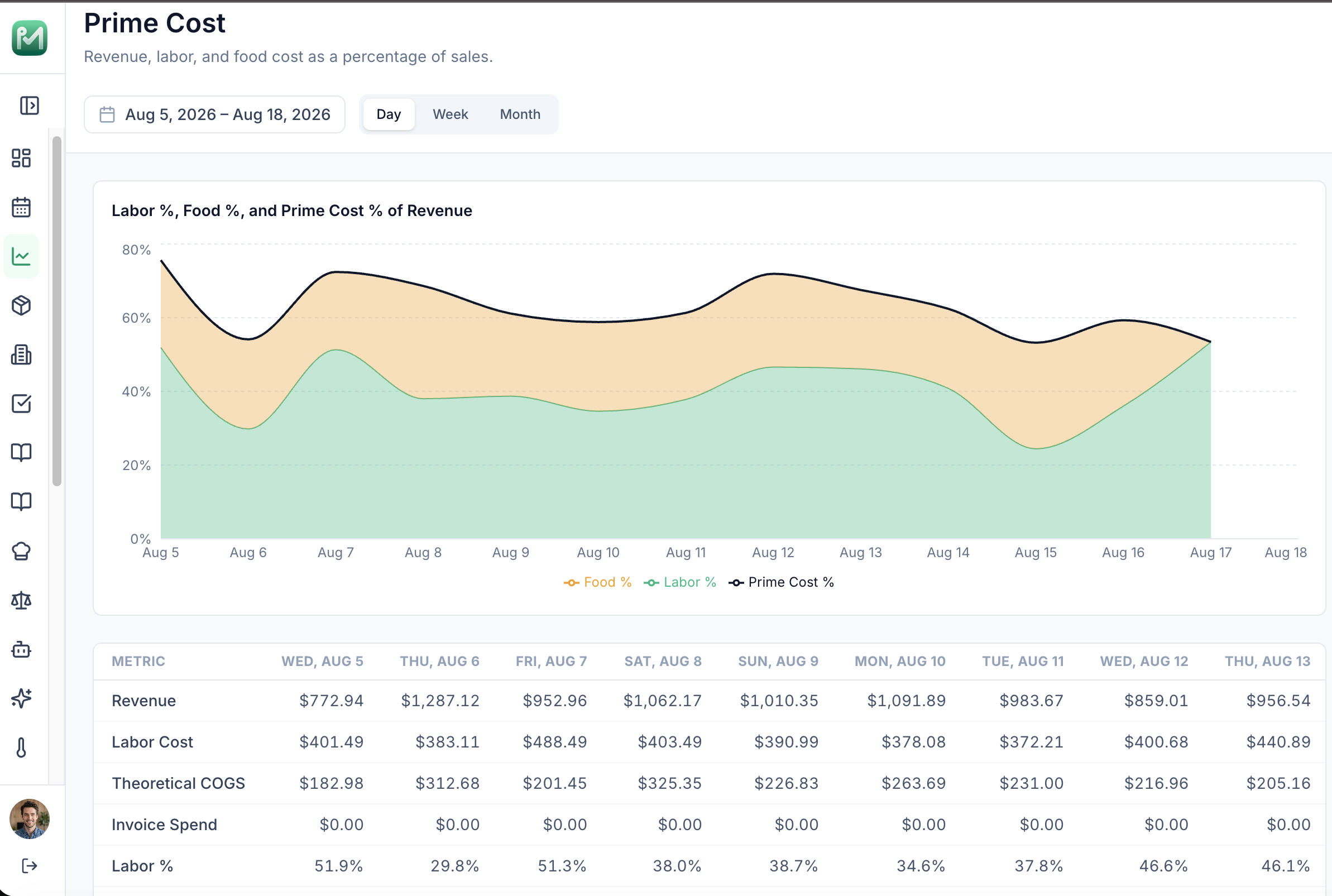Screen dimensions: 1332x896
Task: Open the calendar schedule sidebar icon
Action: (x=21, y=208)
